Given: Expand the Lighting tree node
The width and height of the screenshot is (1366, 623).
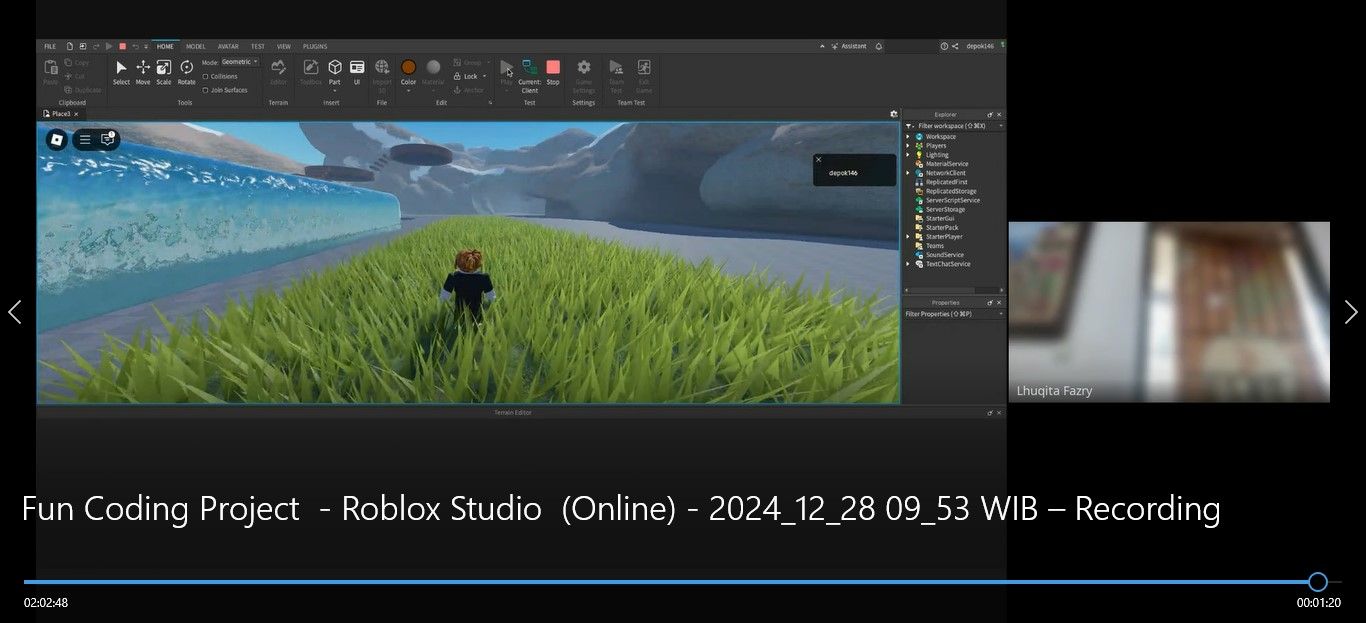Looking at the screenshot, I should click(x=909, y=155).
